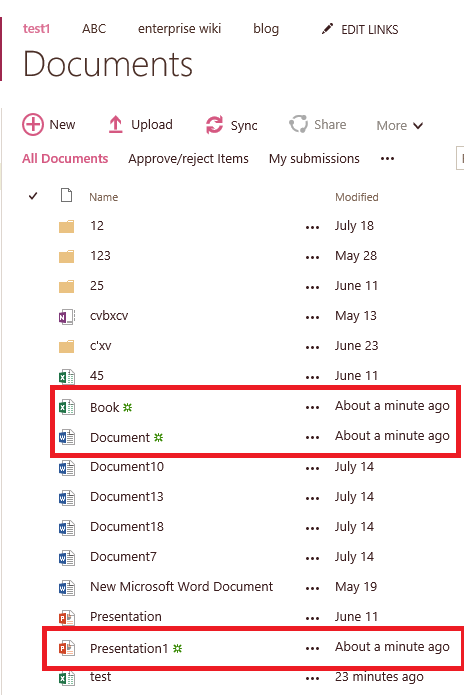
Task: Open the 45 workbook link
Action: [x=97, y=375]
